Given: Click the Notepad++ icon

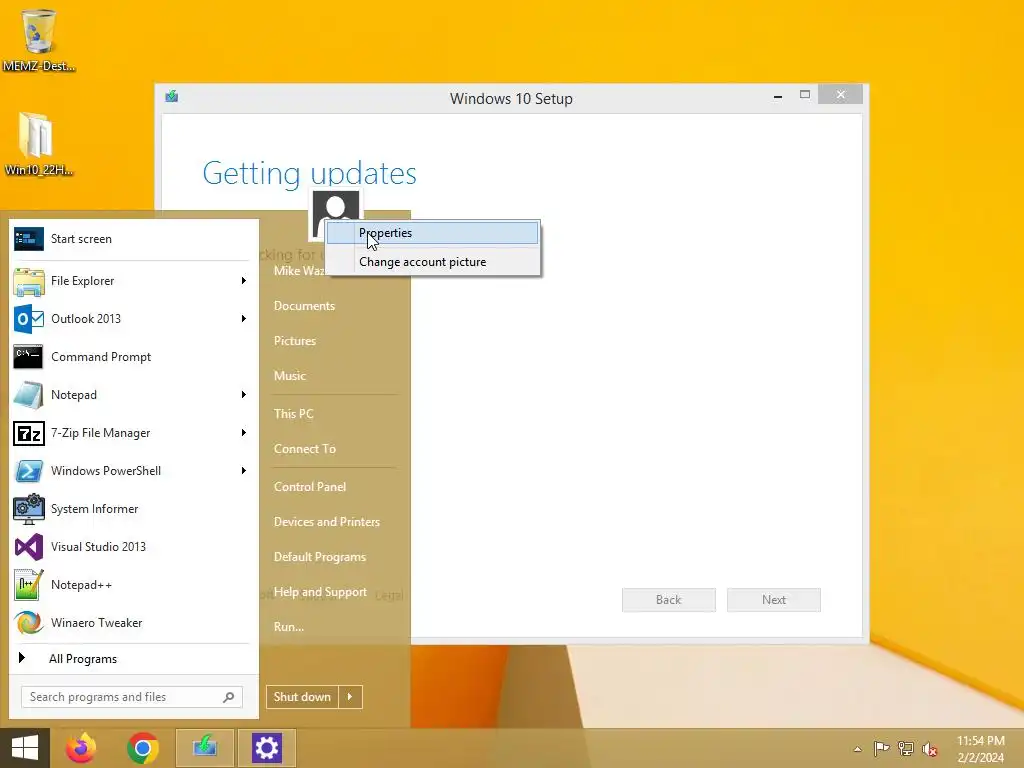Looking at the screenshot, I should [x=29, y=584].
